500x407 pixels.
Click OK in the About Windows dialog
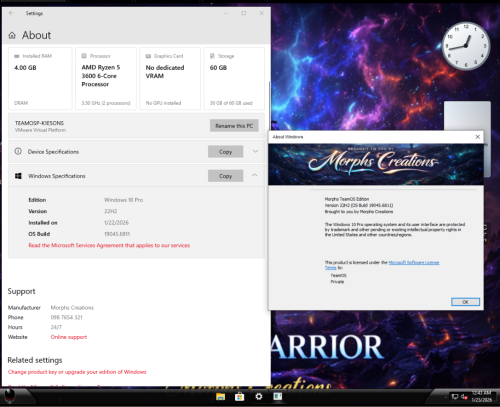(465, 302)
